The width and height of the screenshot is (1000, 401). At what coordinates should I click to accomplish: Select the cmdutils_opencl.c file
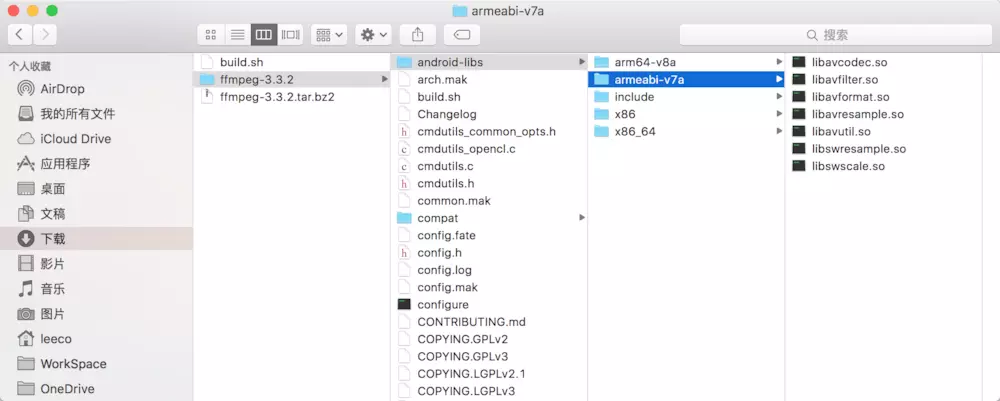click(x=489, y=149)
